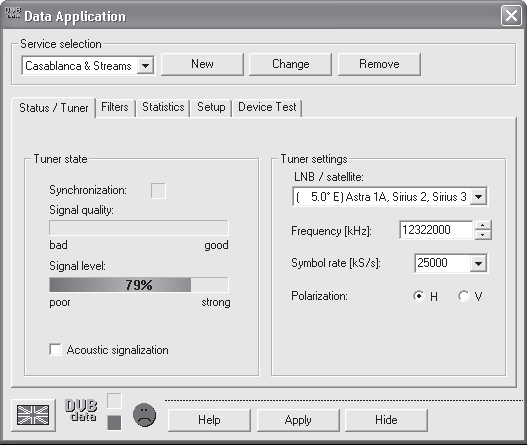Click the Signal level progress bar
The width and height of the screenshot is (527, 445).
[139, 285]
